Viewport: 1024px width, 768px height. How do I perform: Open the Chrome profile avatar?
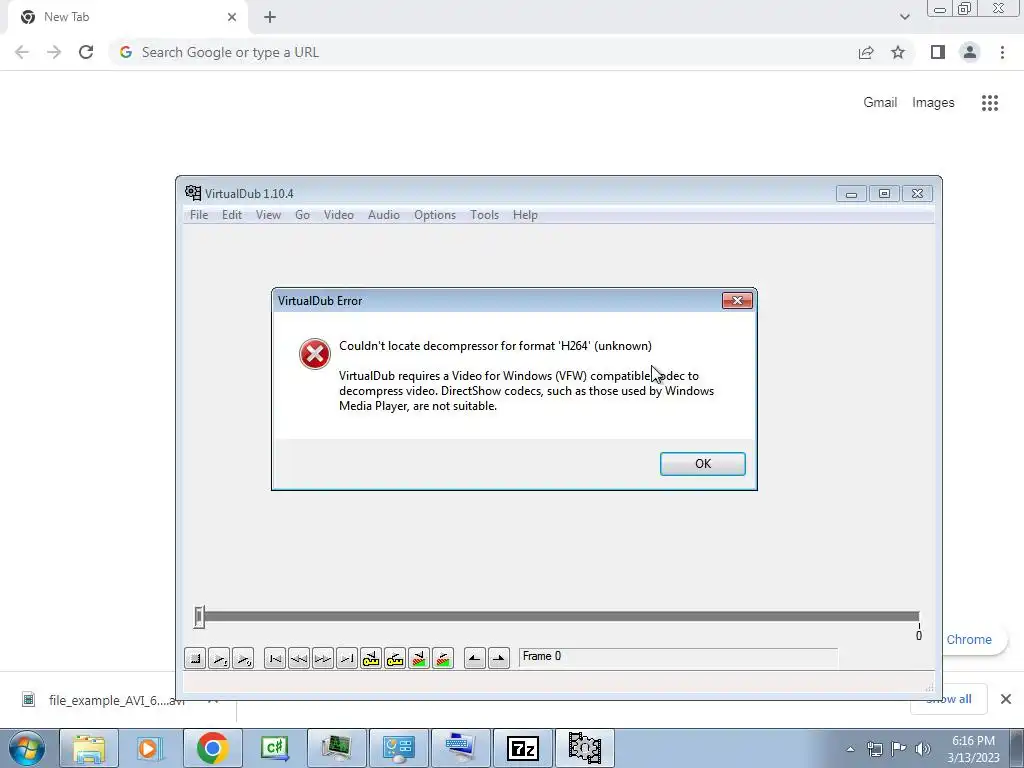tap(970, 52)
